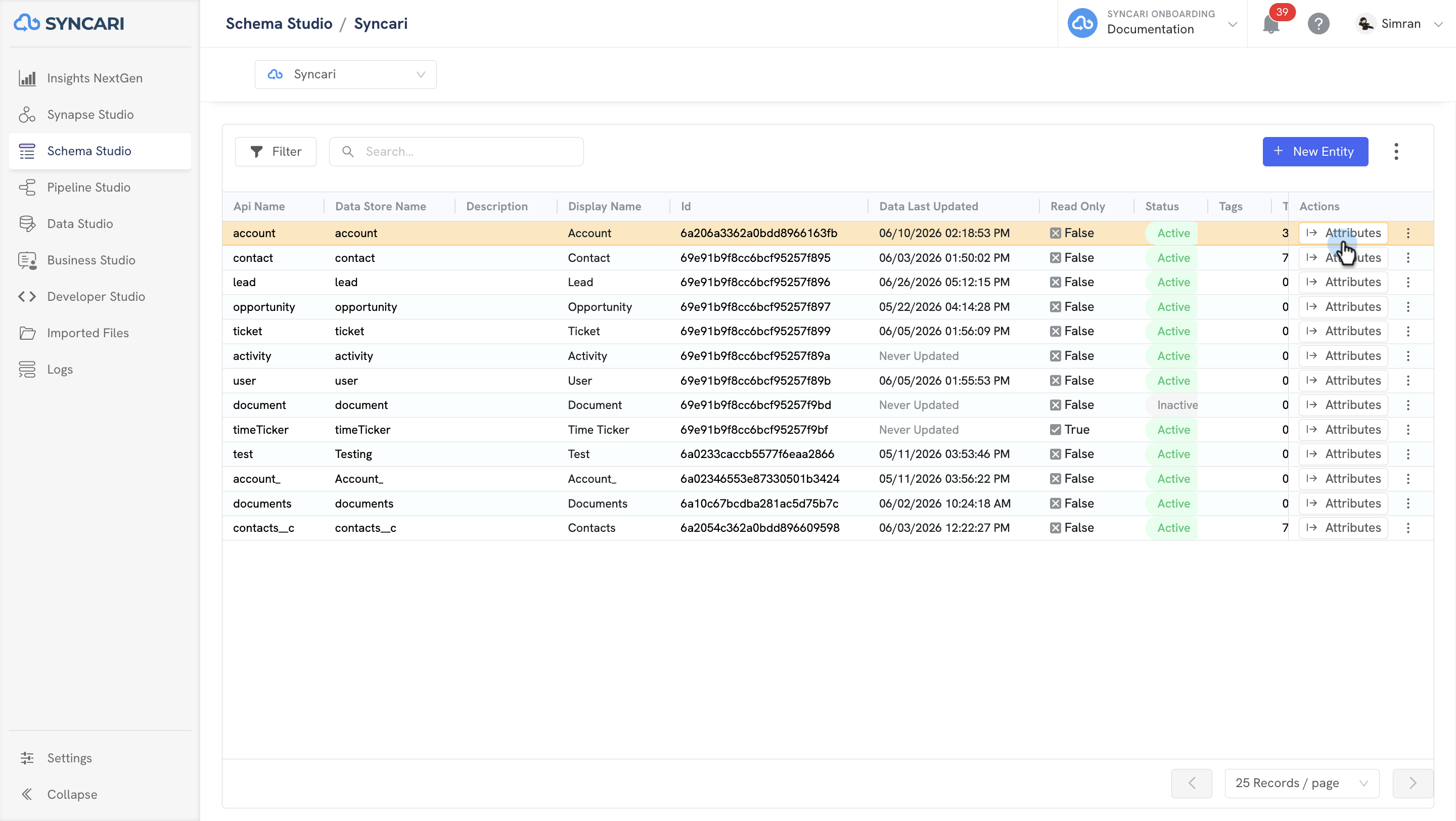
Task: Click into the Search entities field
Action: coord(456,152)
